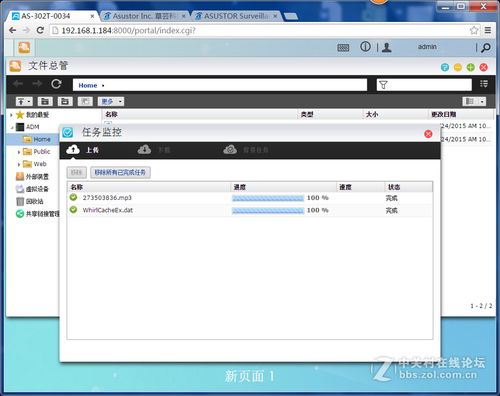Click the greyed-out remove button in Task Monitor
The image size is (500, 396).
[77, 172]
